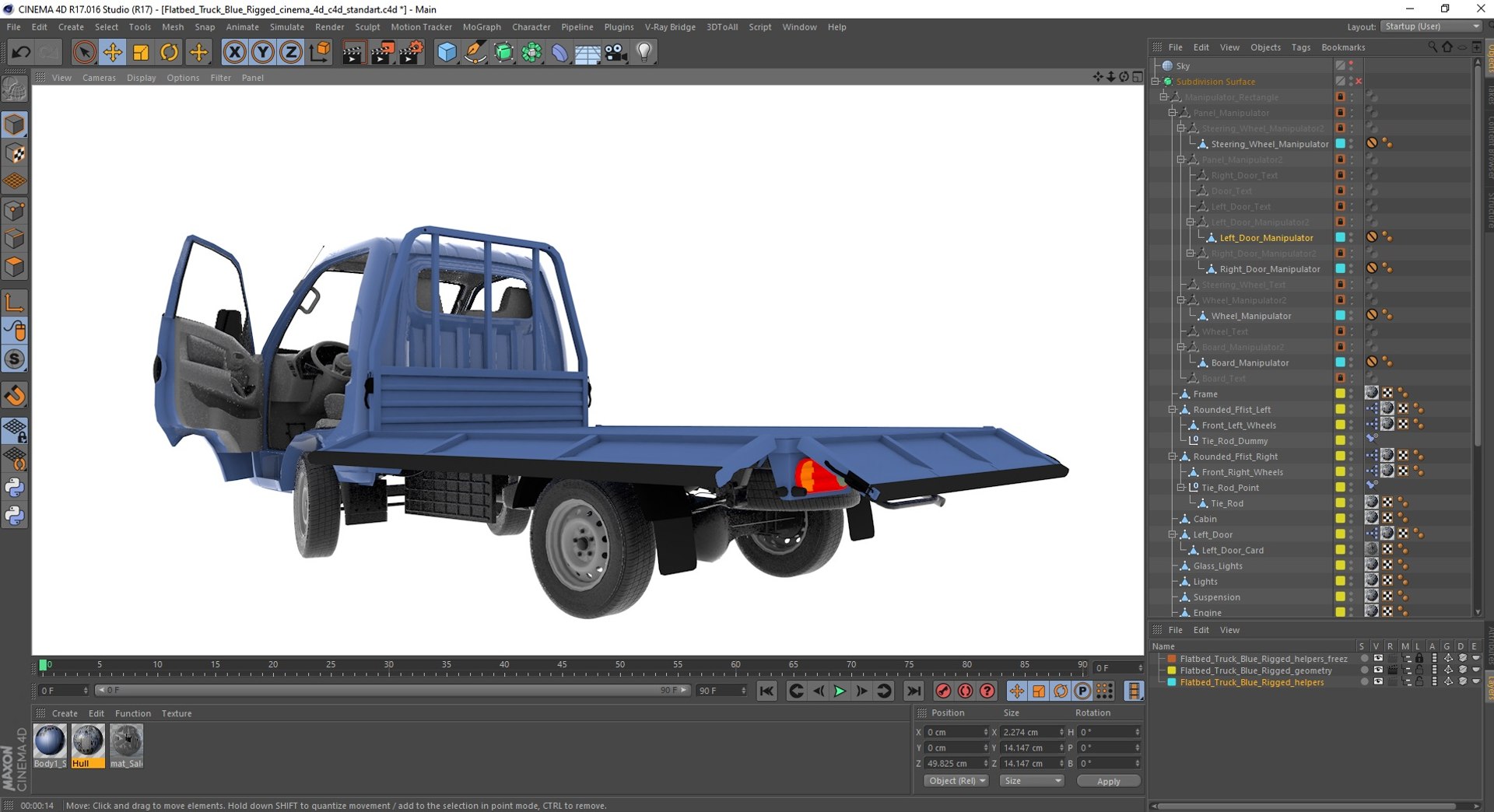Open the spline Pen tool
The image size is (1494, 812).
[x=475, y=52]
